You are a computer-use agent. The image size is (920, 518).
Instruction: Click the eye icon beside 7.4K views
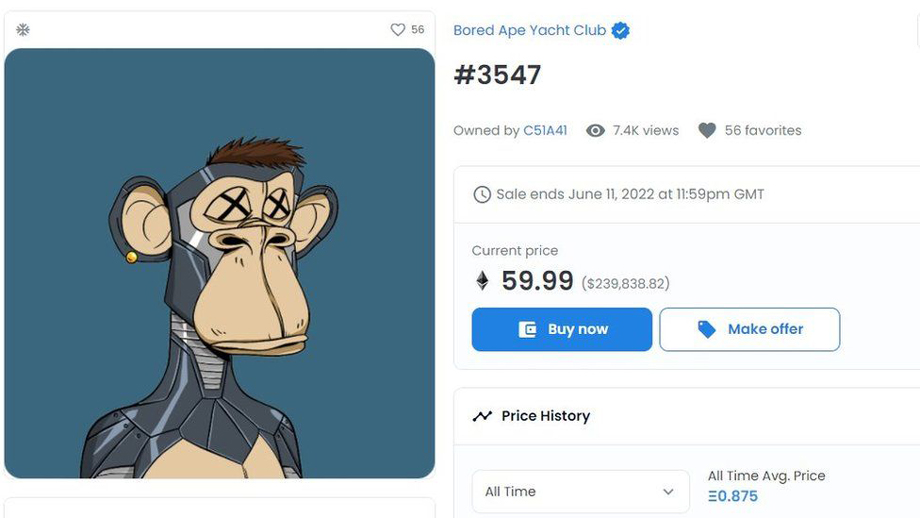(x=595, y=130)
